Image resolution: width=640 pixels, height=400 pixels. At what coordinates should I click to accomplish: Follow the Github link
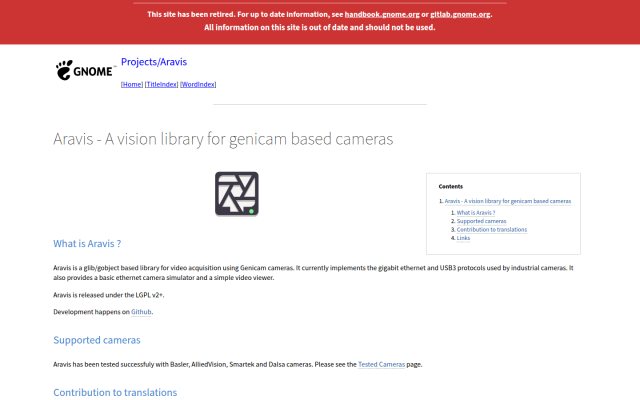tap(141, 312)
